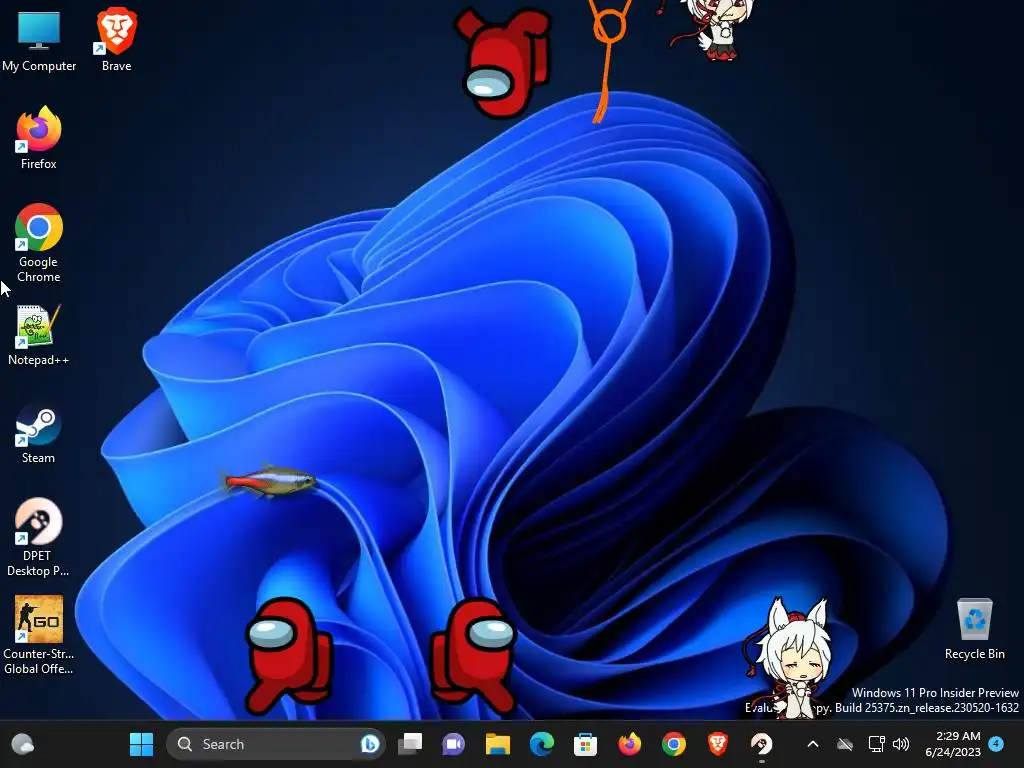Select the Counter-Strike Global Offensive shortcut
This screenshot has width=1024, height=768.
(39, 635)
